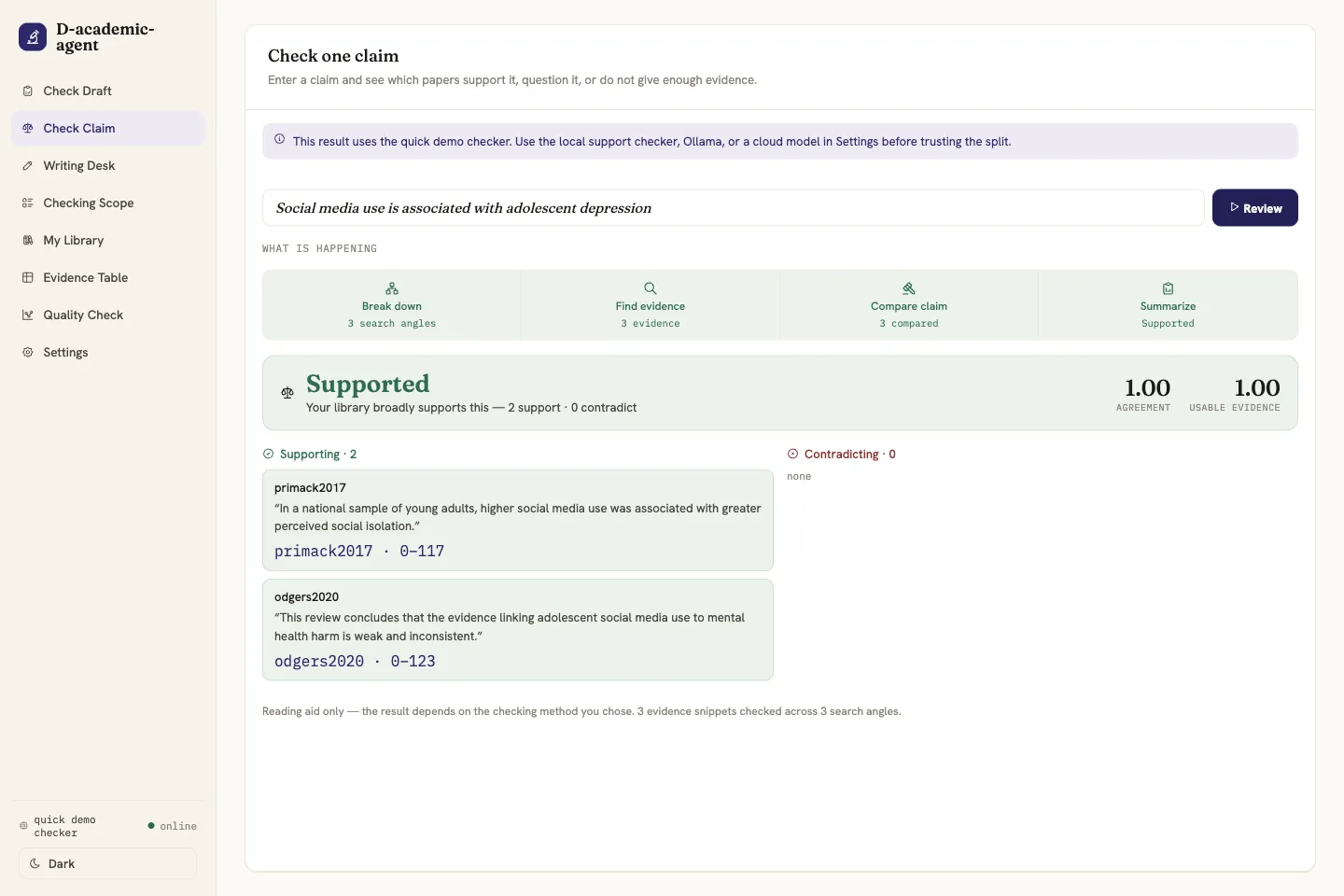Click the 'Check one claim' heading

pyautogui.click(x=333, y=56)
